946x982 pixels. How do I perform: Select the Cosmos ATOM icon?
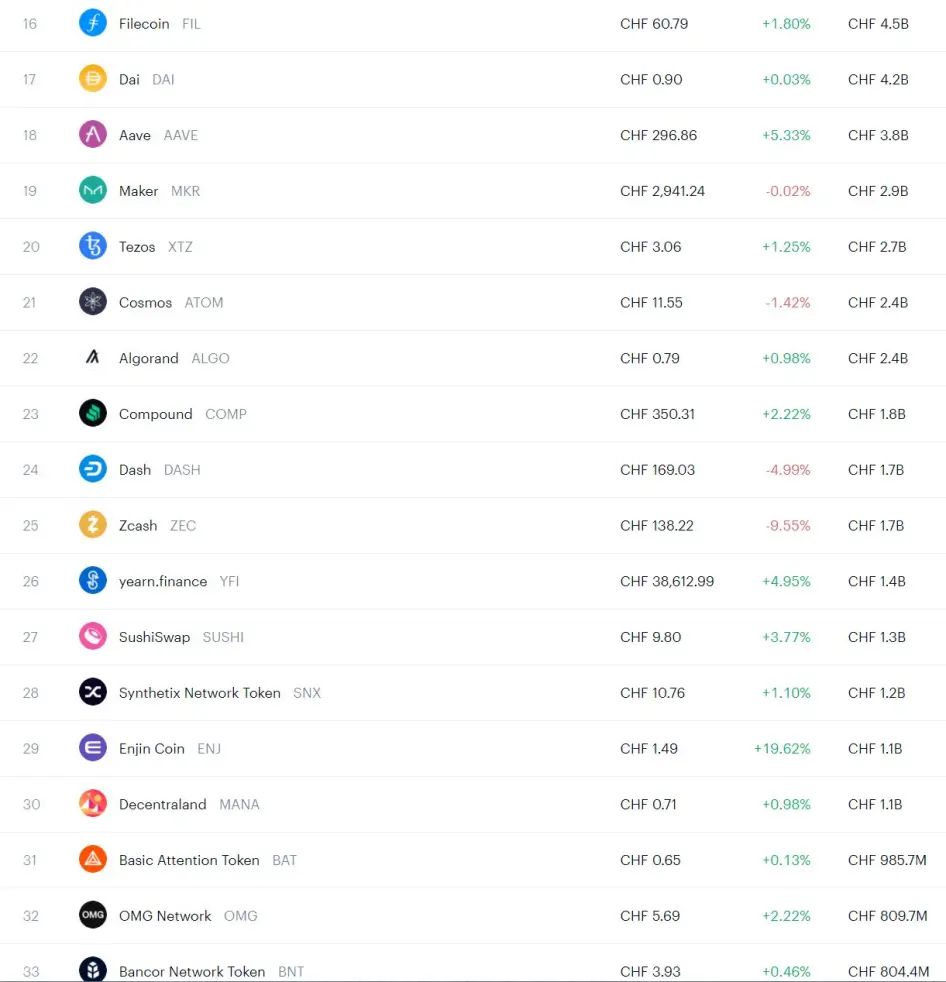tap(93, 302)
